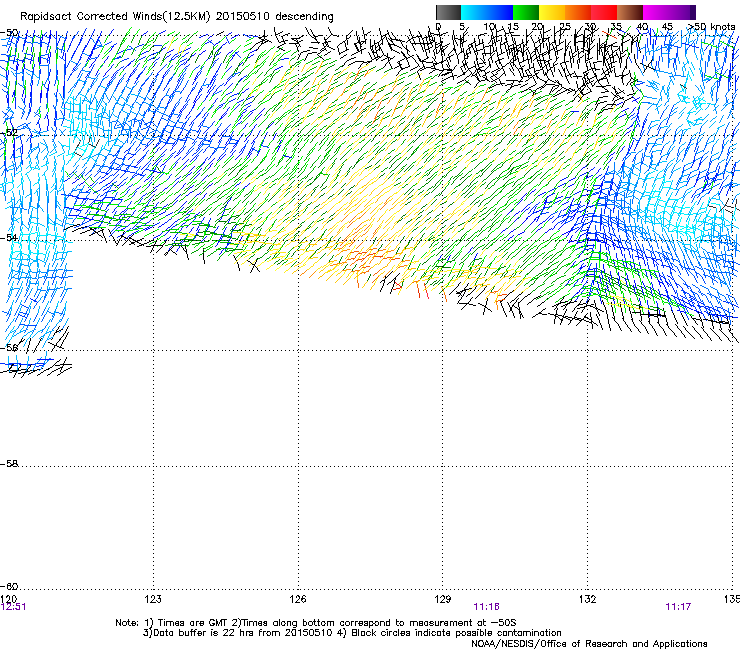Viewport: 740px width, 650px height.
Task: Click the '129' longitude axis label
Action: (442, 599)
